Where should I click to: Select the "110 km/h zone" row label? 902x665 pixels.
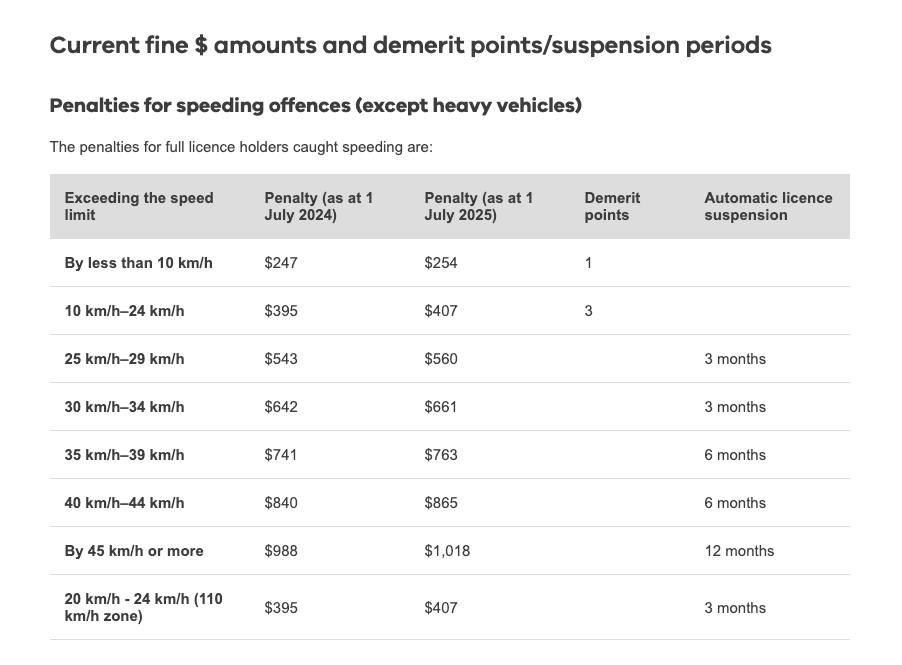click(144, 608)
